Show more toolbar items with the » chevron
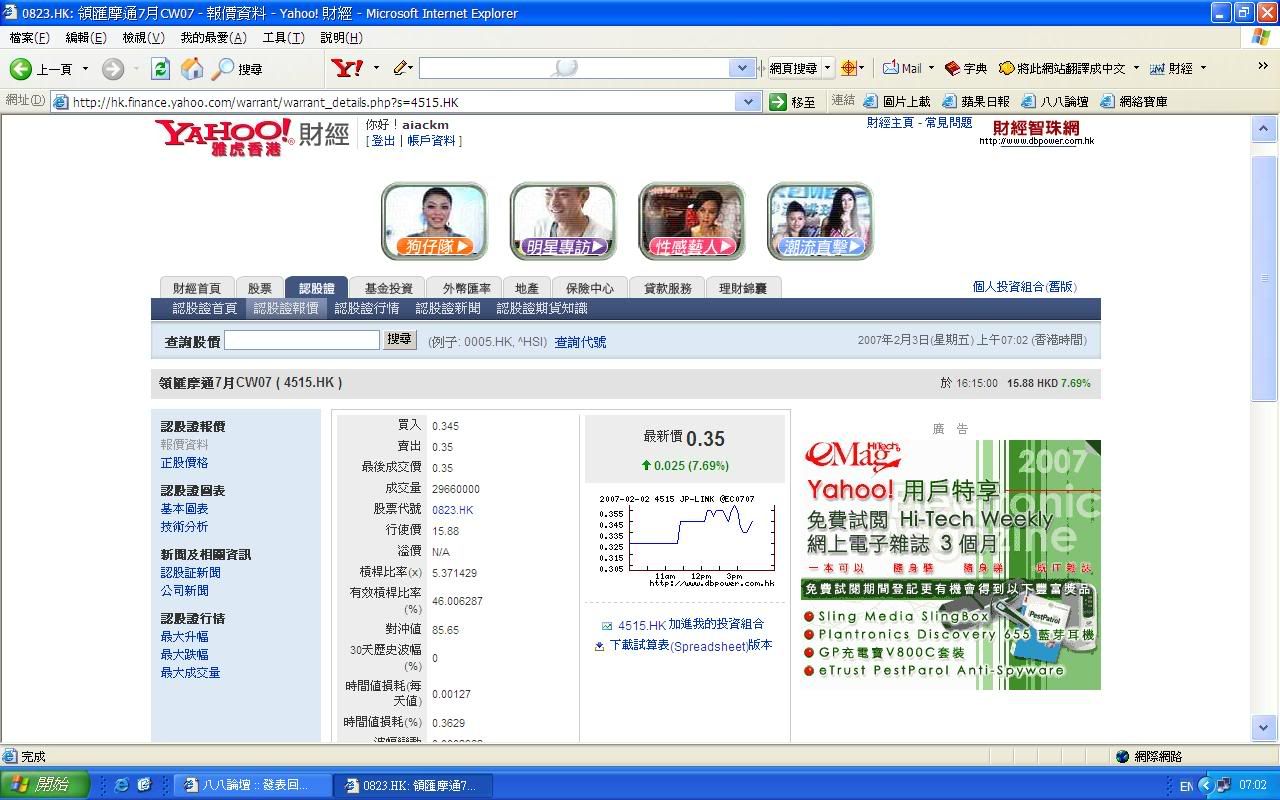 click(1263, 67)
